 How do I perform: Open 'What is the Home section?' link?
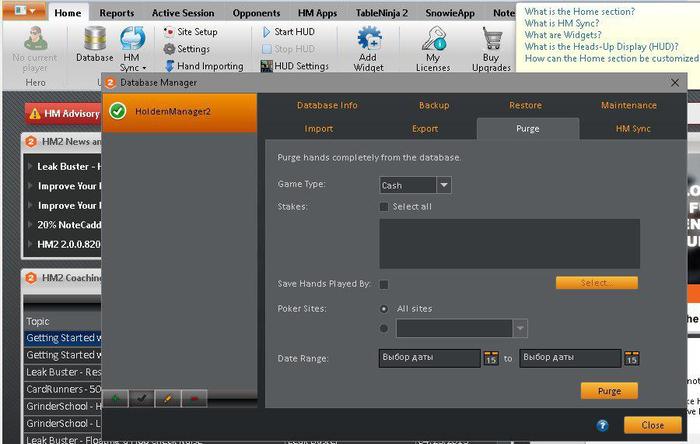click(579, 12)
